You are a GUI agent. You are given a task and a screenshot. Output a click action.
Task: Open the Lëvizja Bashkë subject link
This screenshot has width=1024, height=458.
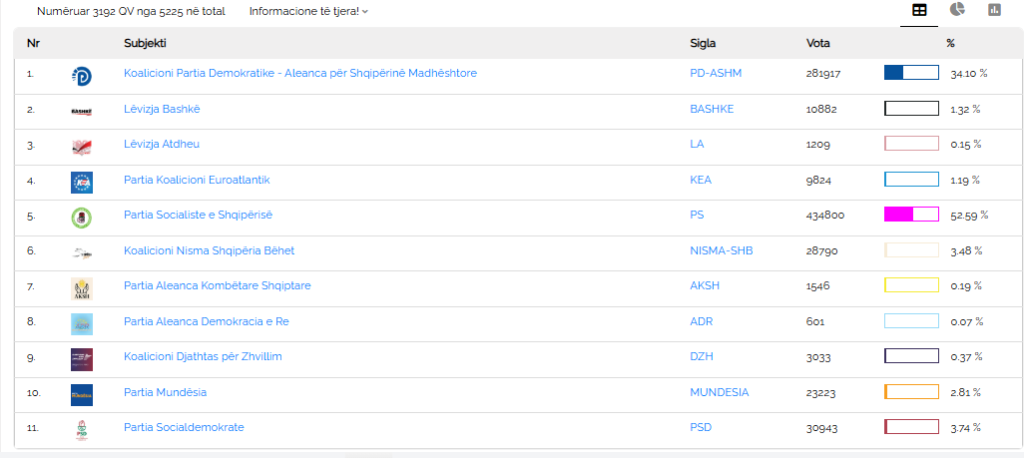pyautogui.click(x=162, y=109)
